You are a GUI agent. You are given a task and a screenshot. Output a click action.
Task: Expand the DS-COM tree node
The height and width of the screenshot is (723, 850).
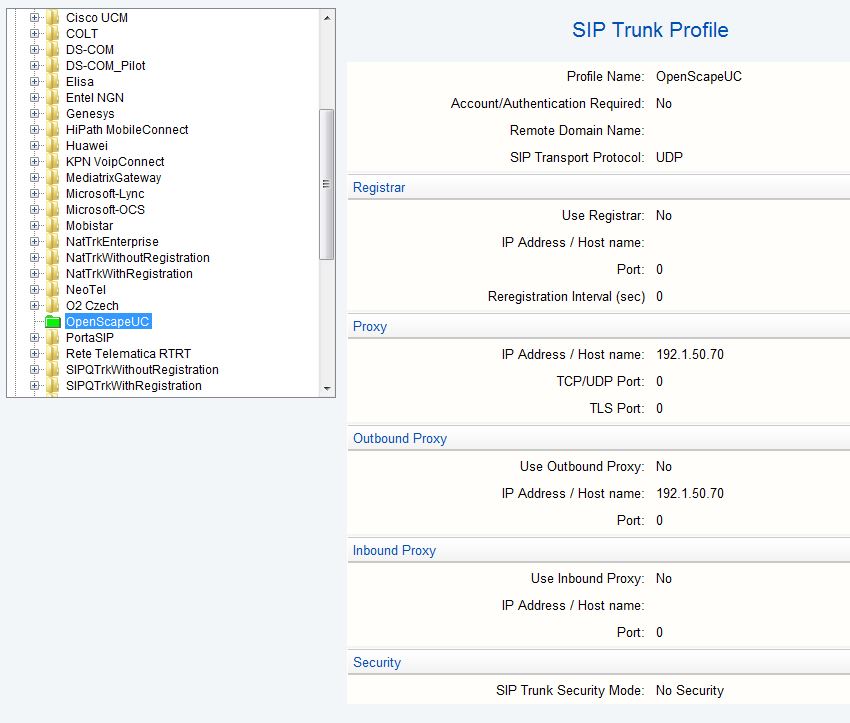tap(35, 50)
